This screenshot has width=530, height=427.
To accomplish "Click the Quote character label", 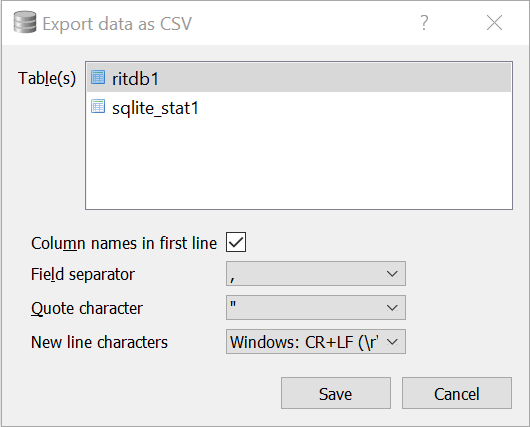I will click(87, 308).
